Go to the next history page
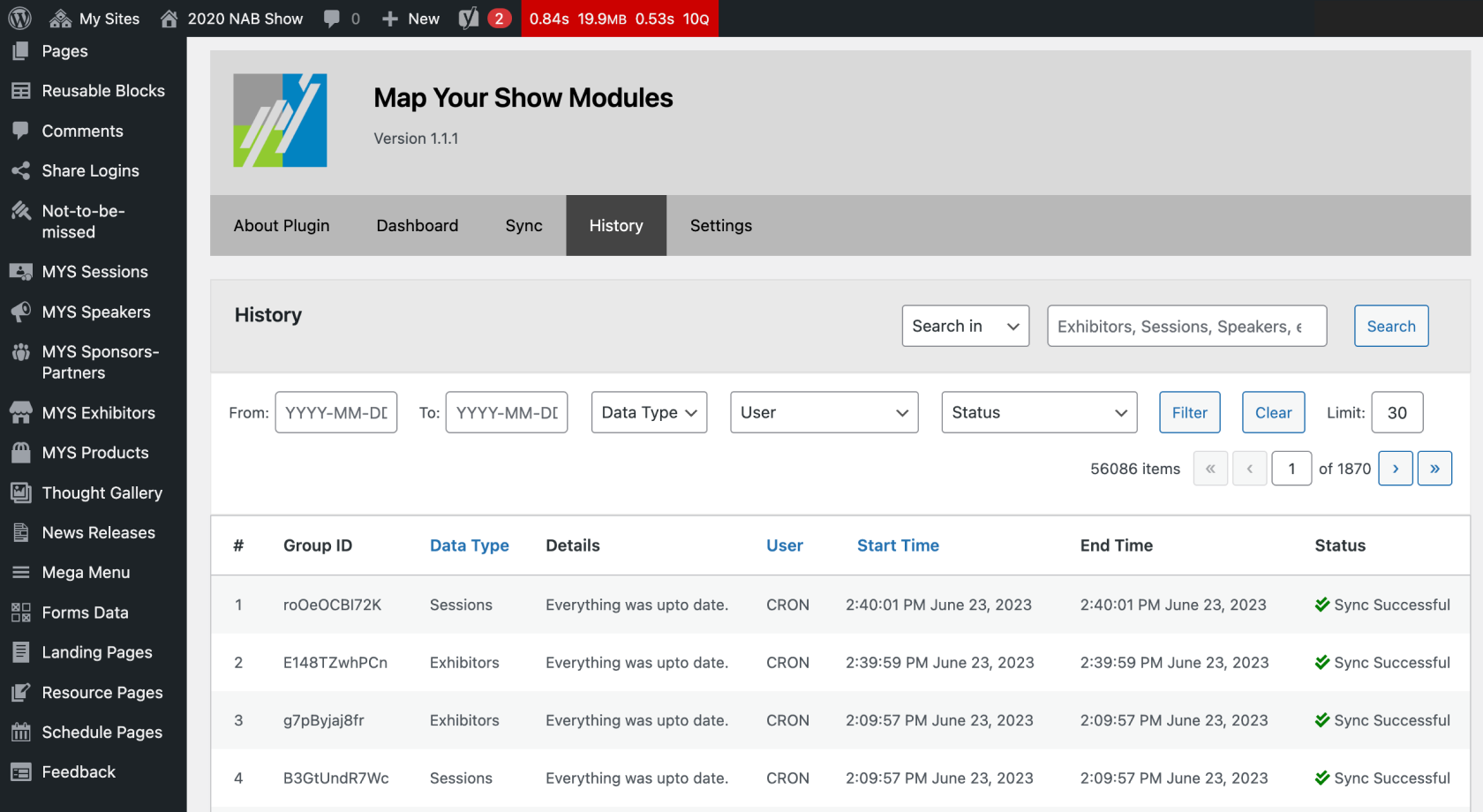1483x812 pixels. tap(1395, 469)
